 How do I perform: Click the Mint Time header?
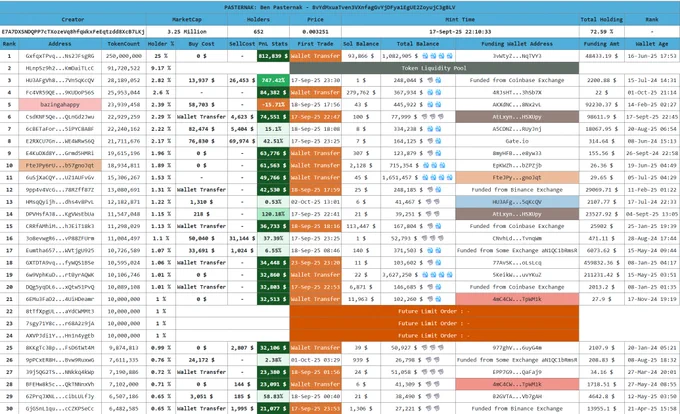click(460, 20)
